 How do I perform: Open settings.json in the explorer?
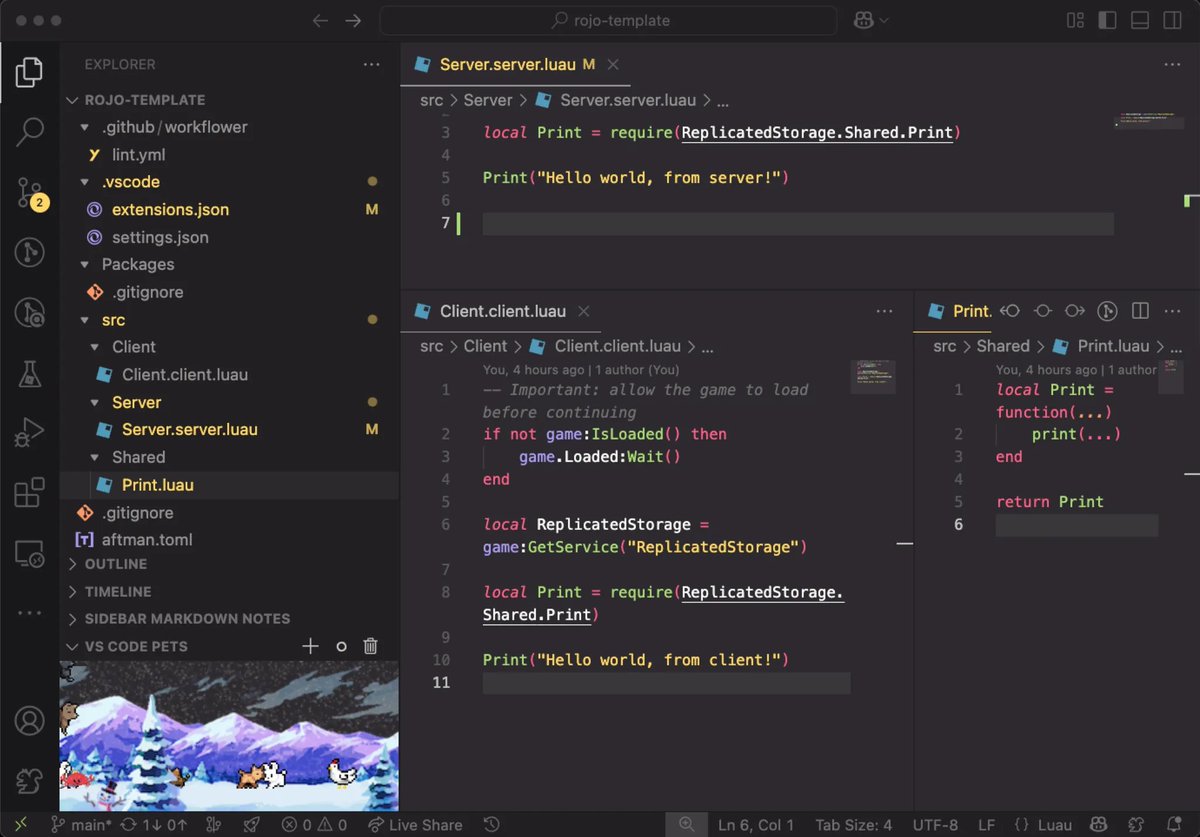[160, 238]
